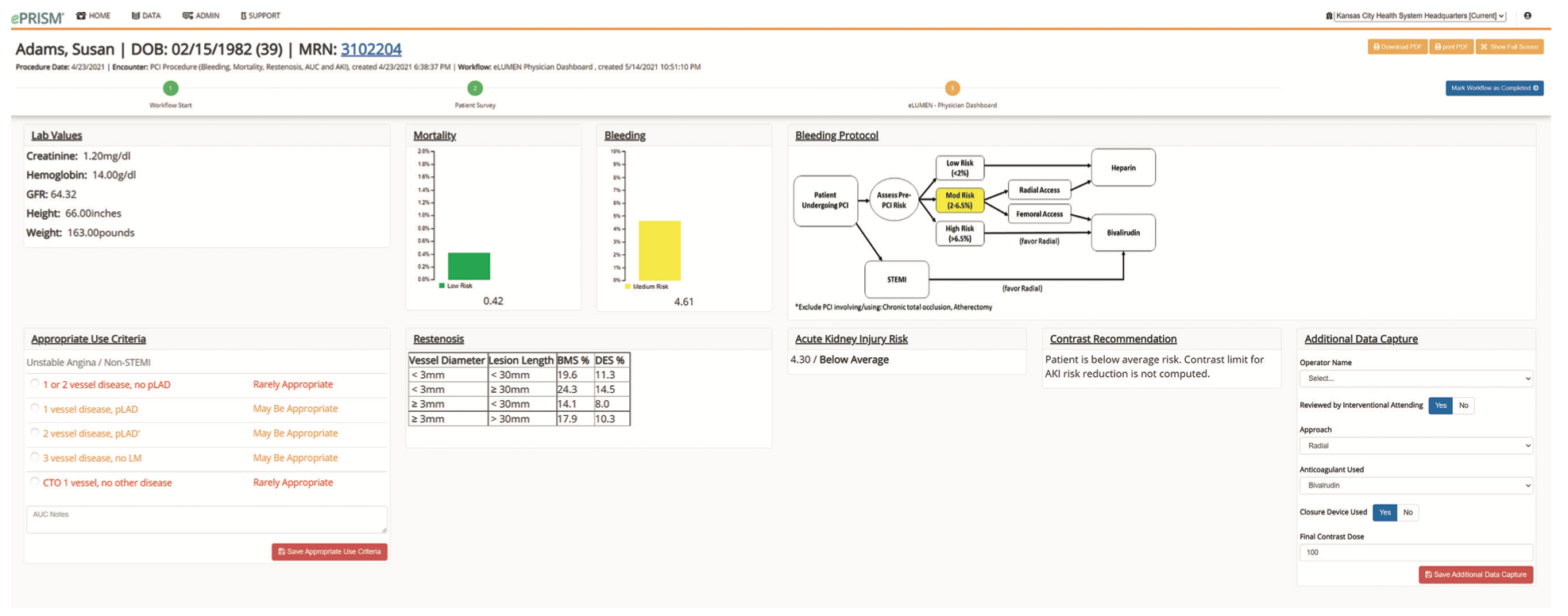Click the ePRISM logo
Screen dimensions: 1568x616
coord(37,17)
